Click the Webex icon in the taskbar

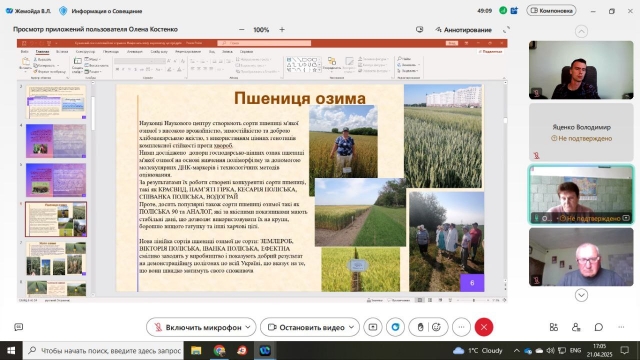[265, 351]
